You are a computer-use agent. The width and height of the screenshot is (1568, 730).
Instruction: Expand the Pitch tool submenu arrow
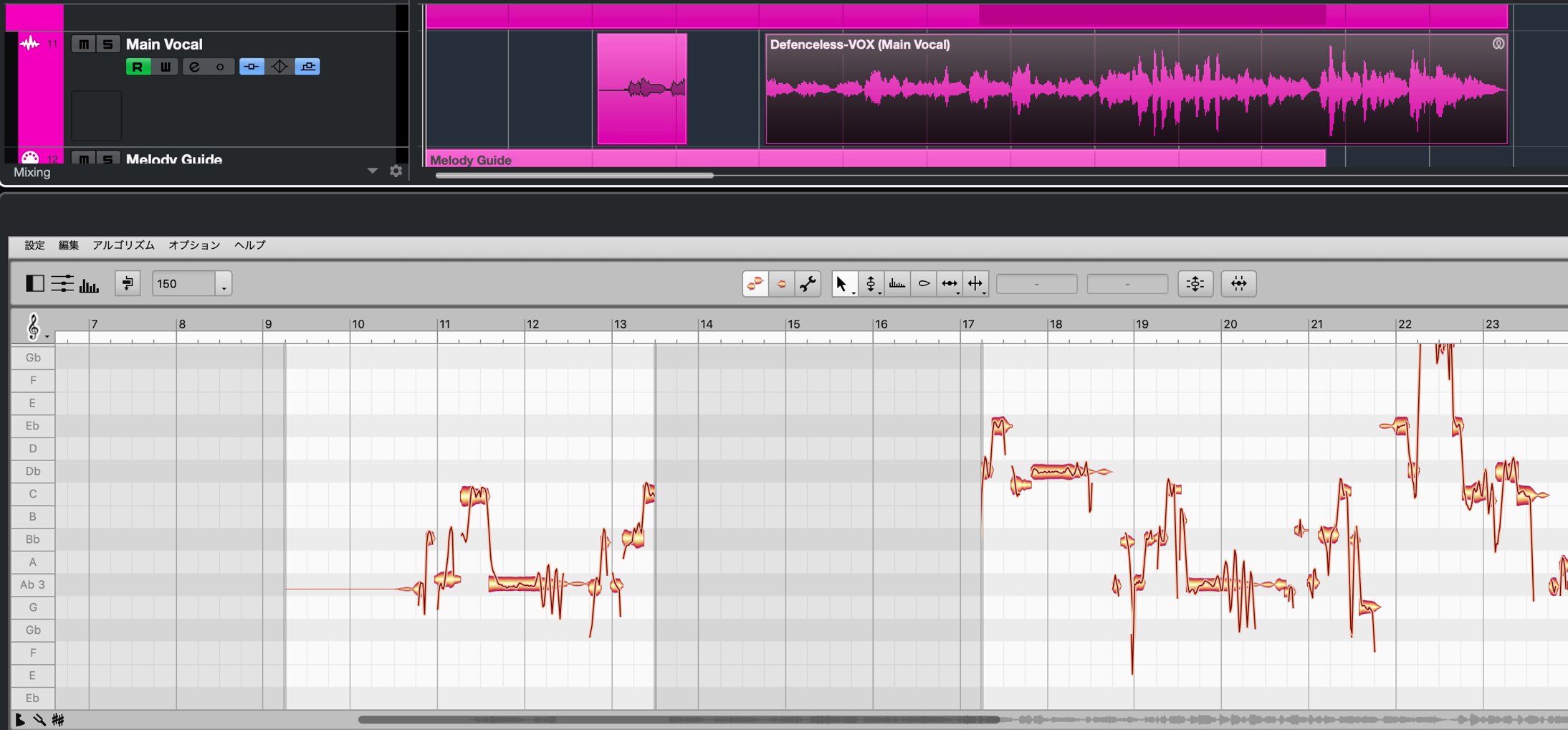coord(880,293)
